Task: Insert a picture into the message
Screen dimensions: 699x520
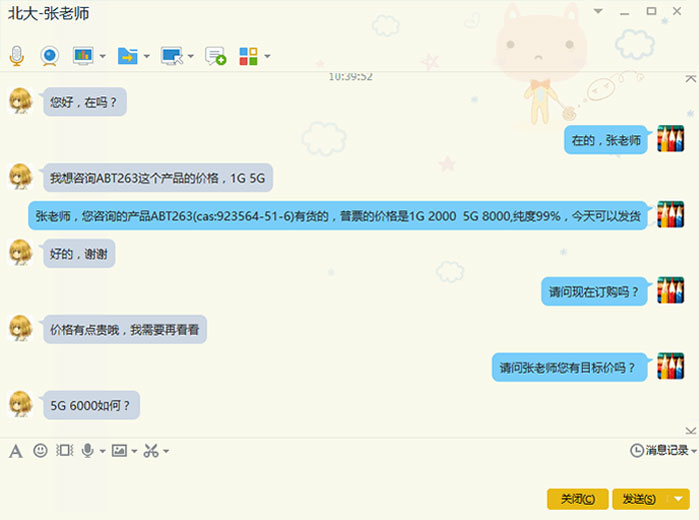Action: (119, 451)
